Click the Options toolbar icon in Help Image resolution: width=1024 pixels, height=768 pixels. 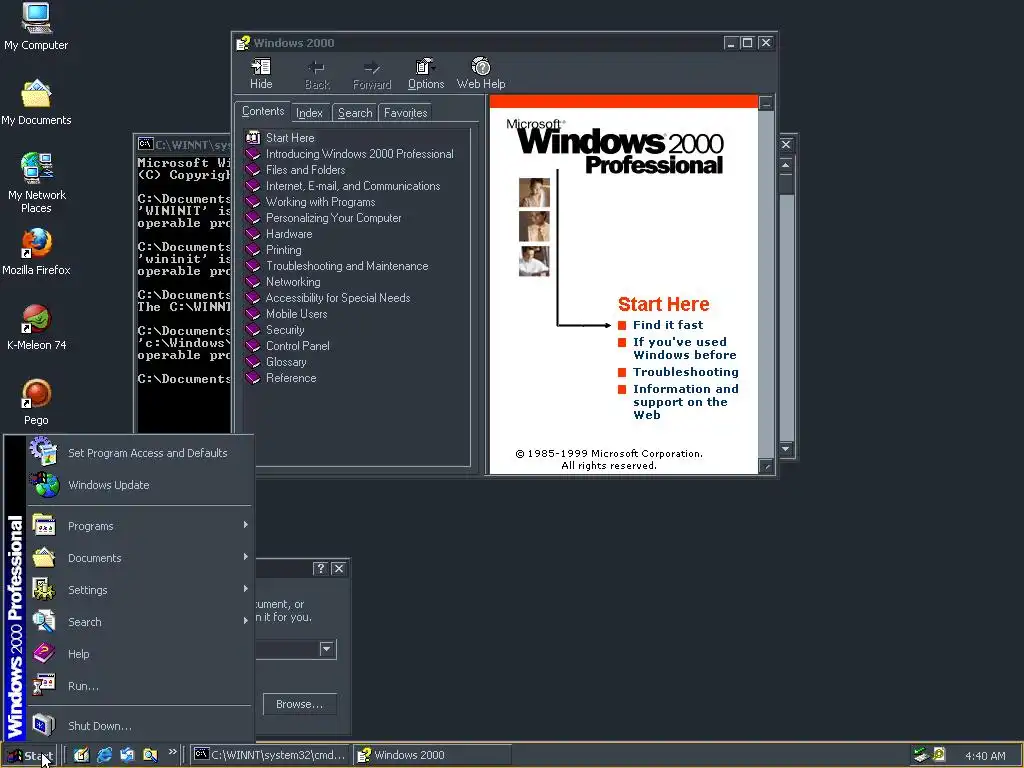(425, 67)
